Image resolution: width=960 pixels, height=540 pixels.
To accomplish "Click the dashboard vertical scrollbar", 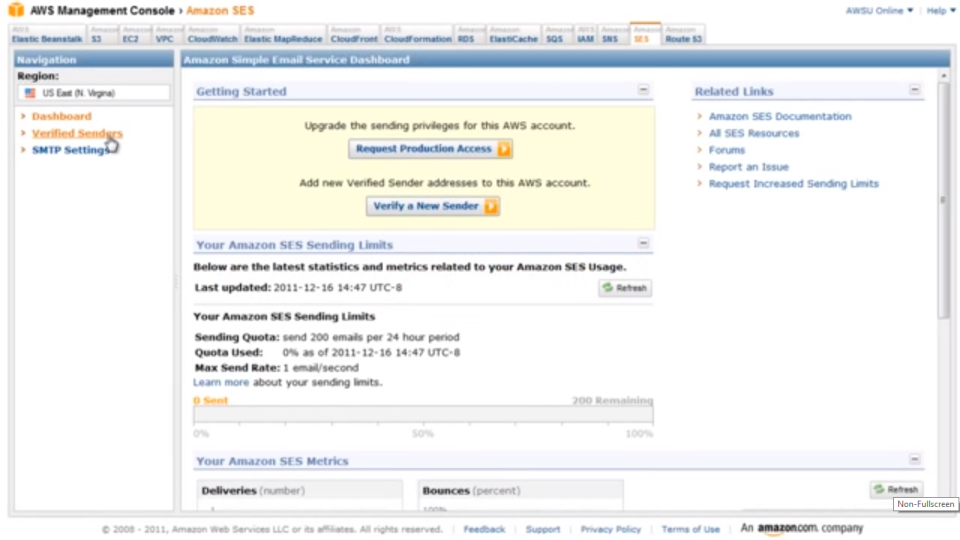I will coord(943,199).
